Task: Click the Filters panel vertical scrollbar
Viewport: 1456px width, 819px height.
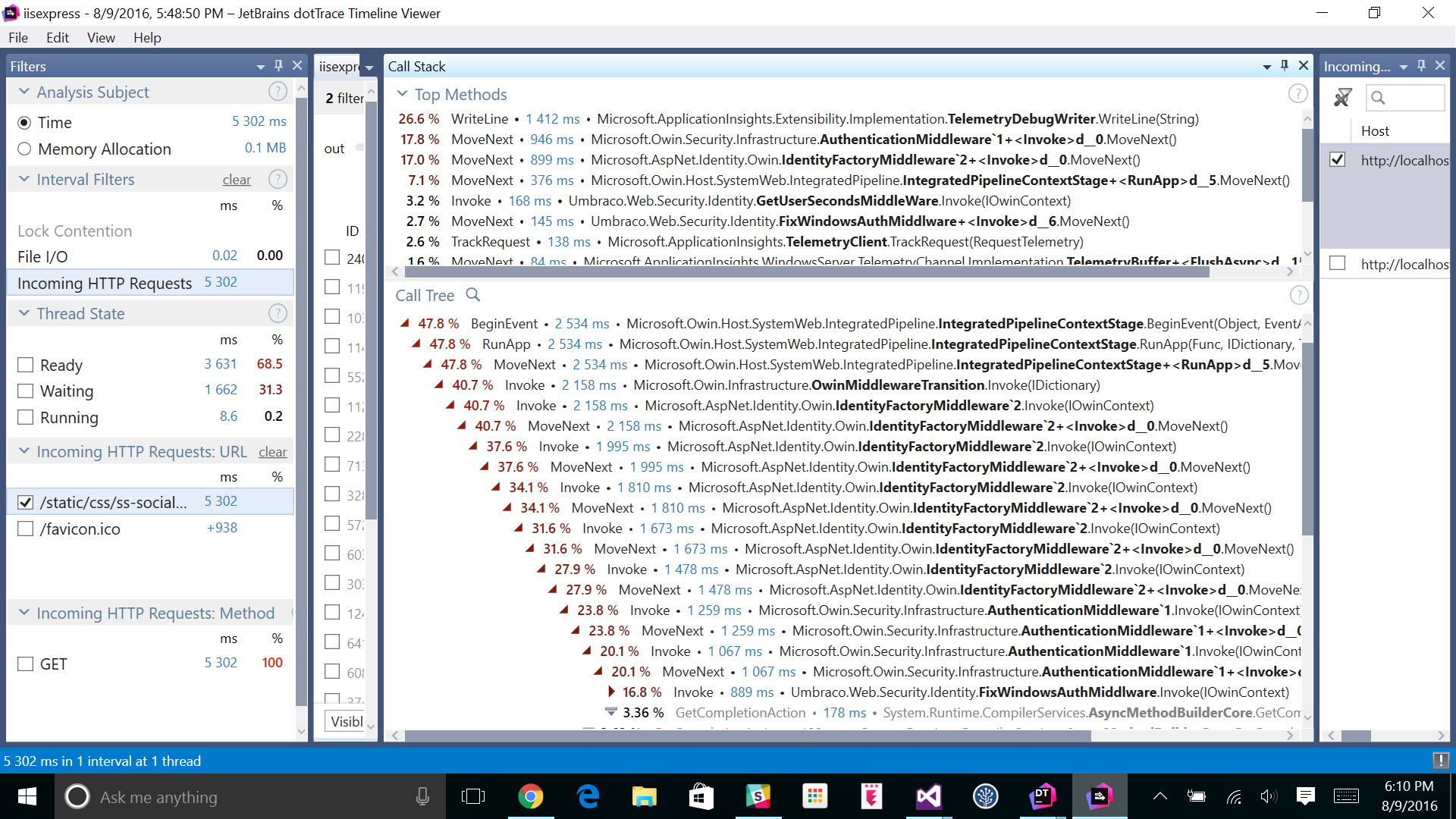Action: click(301, 402)
